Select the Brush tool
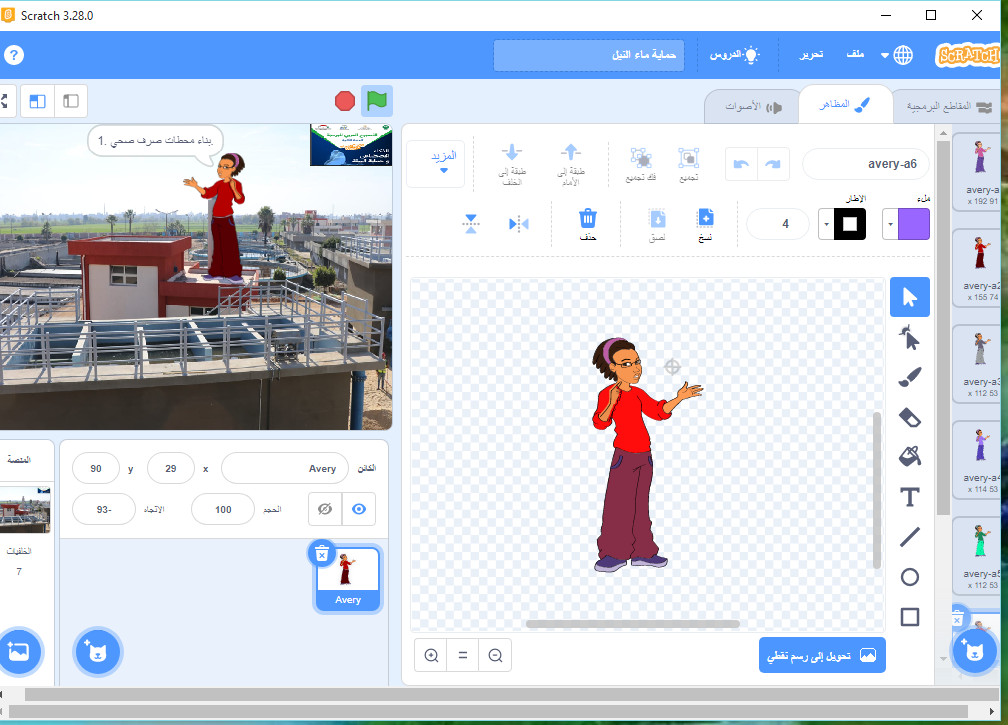The width and height of the screenshot is (1008, 725). pos(910,377)
